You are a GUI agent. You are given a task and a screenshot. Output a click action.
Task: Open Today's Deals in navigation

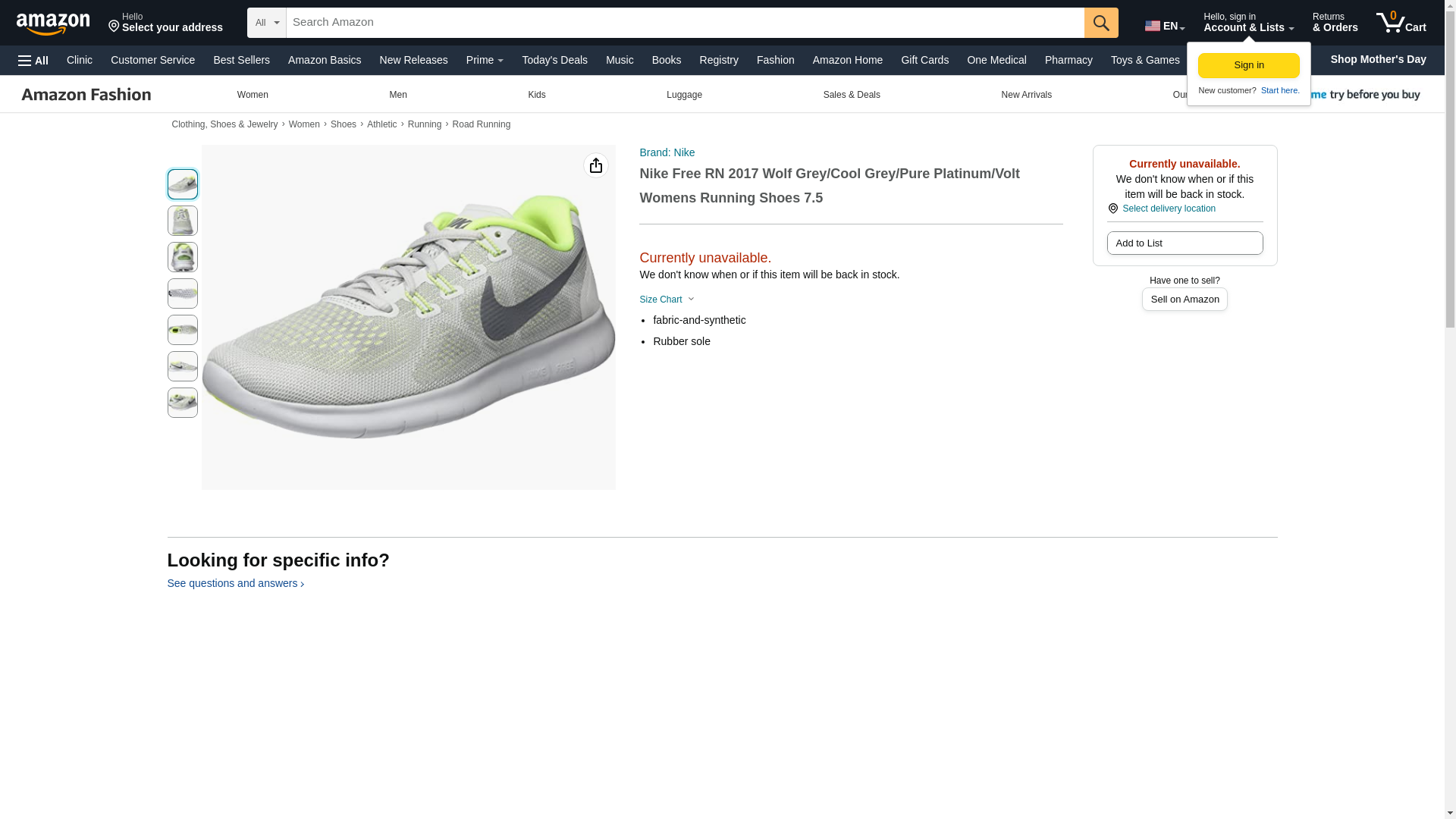tap(554, 60)
